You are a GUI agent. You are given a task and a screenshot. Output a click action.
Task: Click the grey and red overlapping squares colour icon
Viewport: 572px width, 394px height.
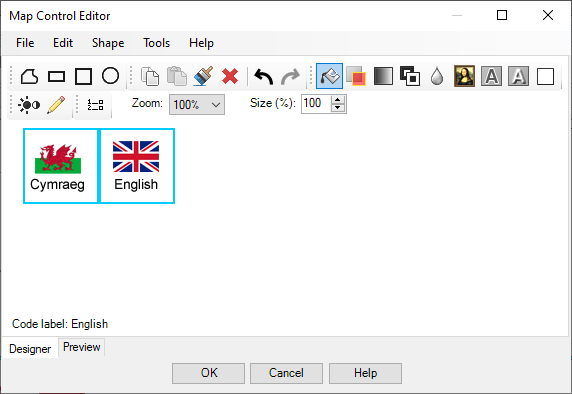[356, 76]
